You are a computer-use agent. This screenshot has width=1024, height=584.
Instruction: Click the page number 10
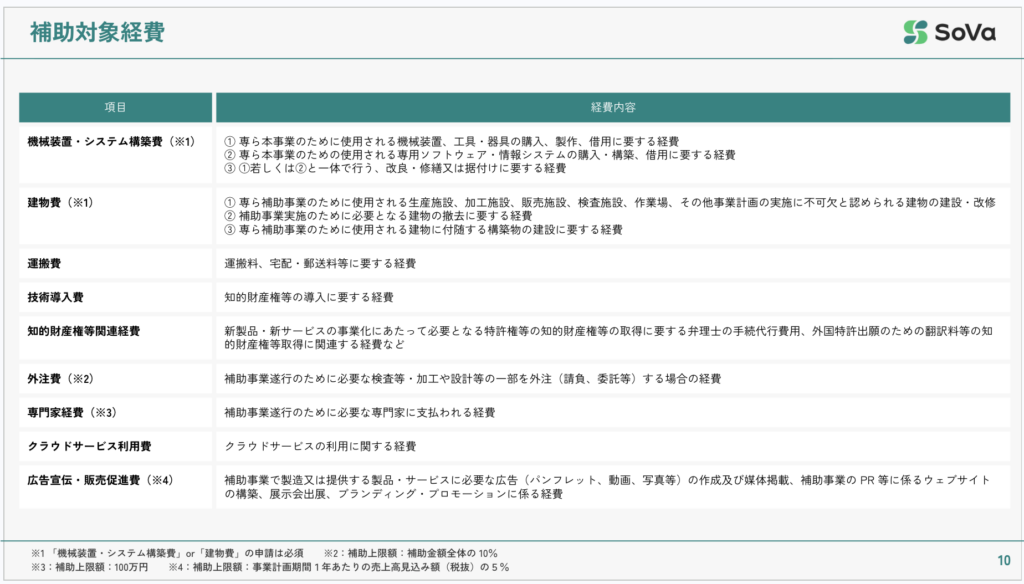click(1003, 560)
